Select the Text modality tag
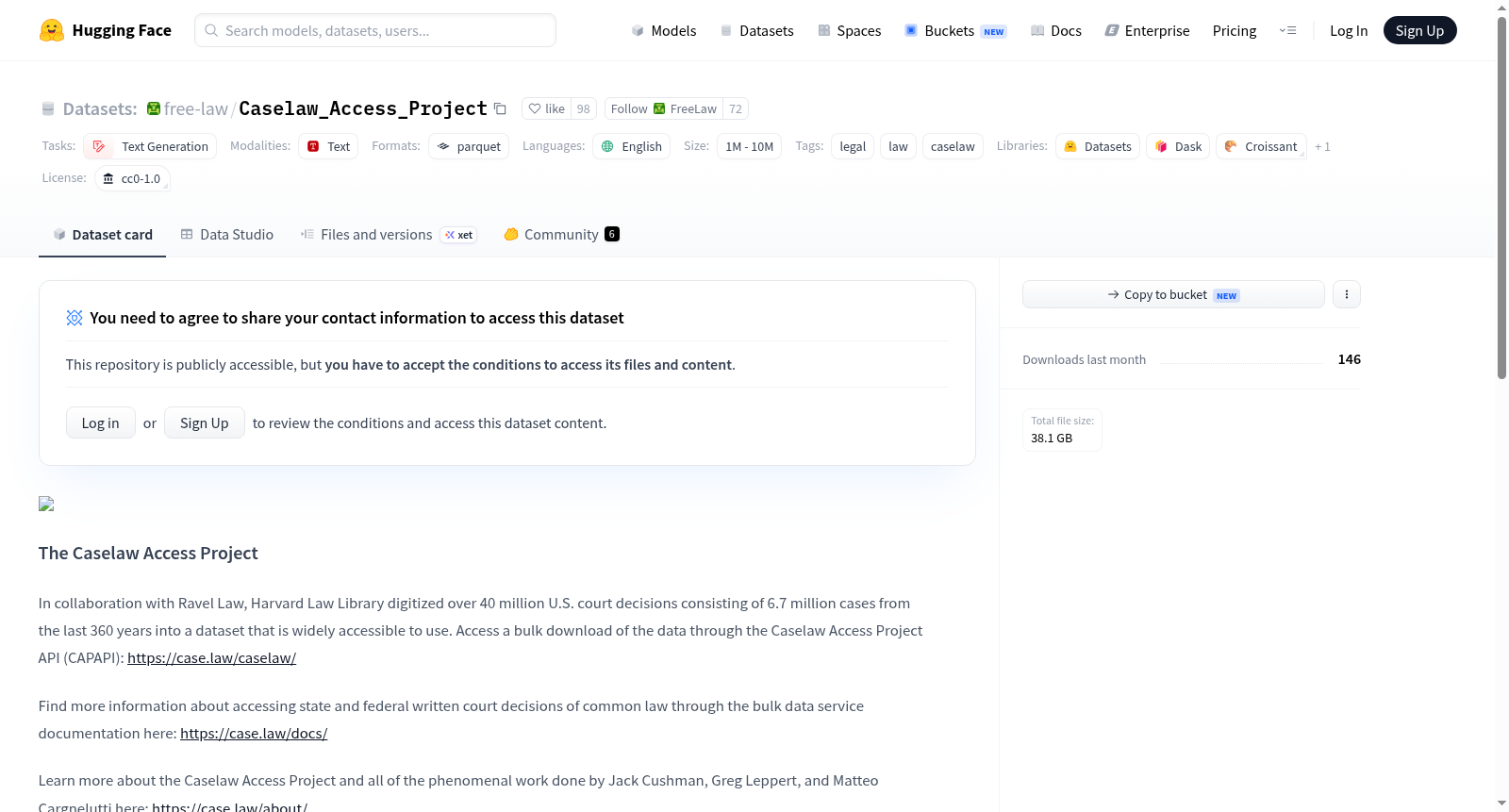This screenshot has height=812, width=1509. [328, 146]
